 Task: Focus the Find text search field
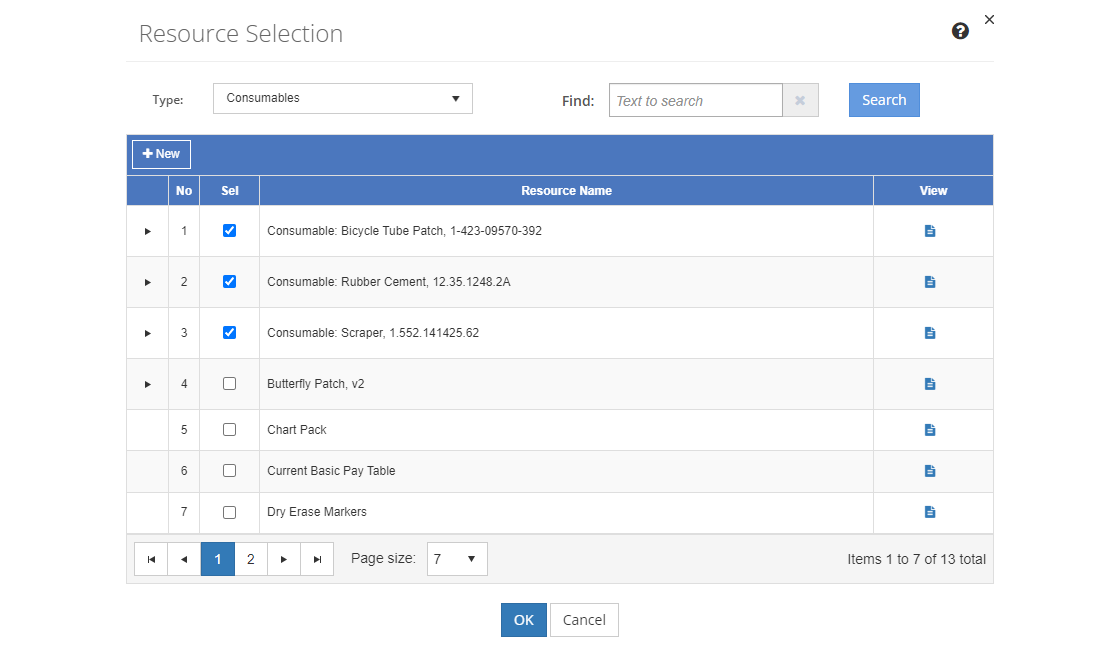(696, 100)
